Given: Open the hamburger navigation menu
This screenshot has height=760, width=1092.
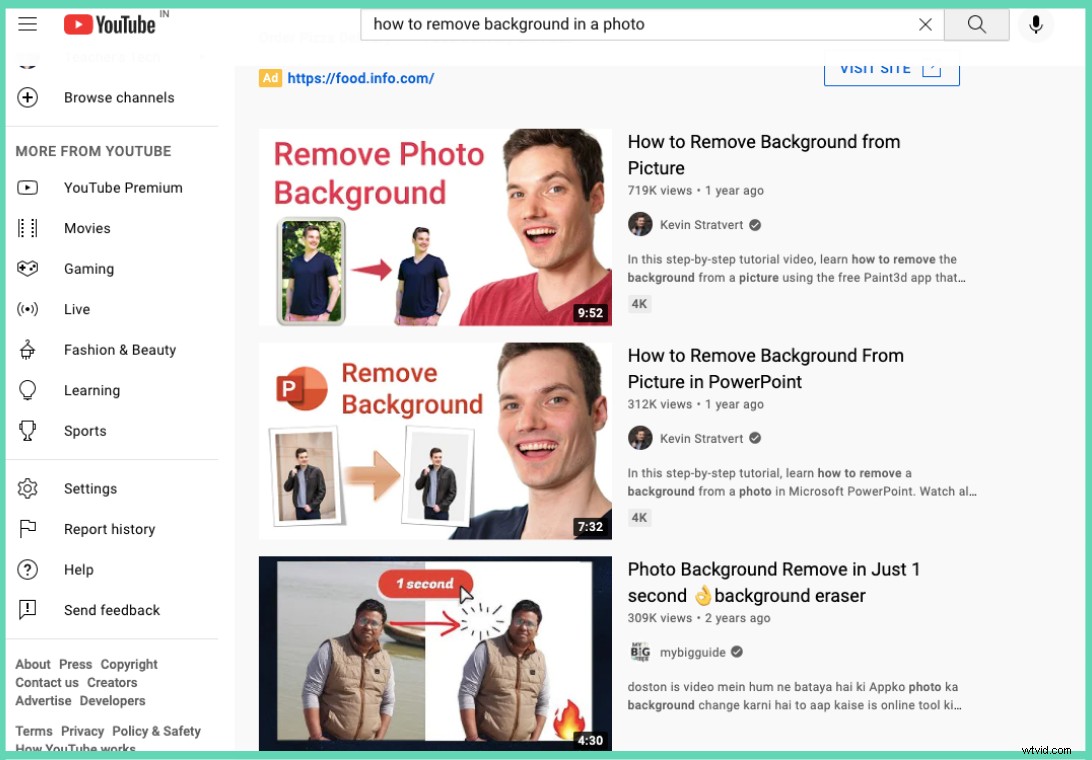Looking at the screenshot, I should (27, 24).
